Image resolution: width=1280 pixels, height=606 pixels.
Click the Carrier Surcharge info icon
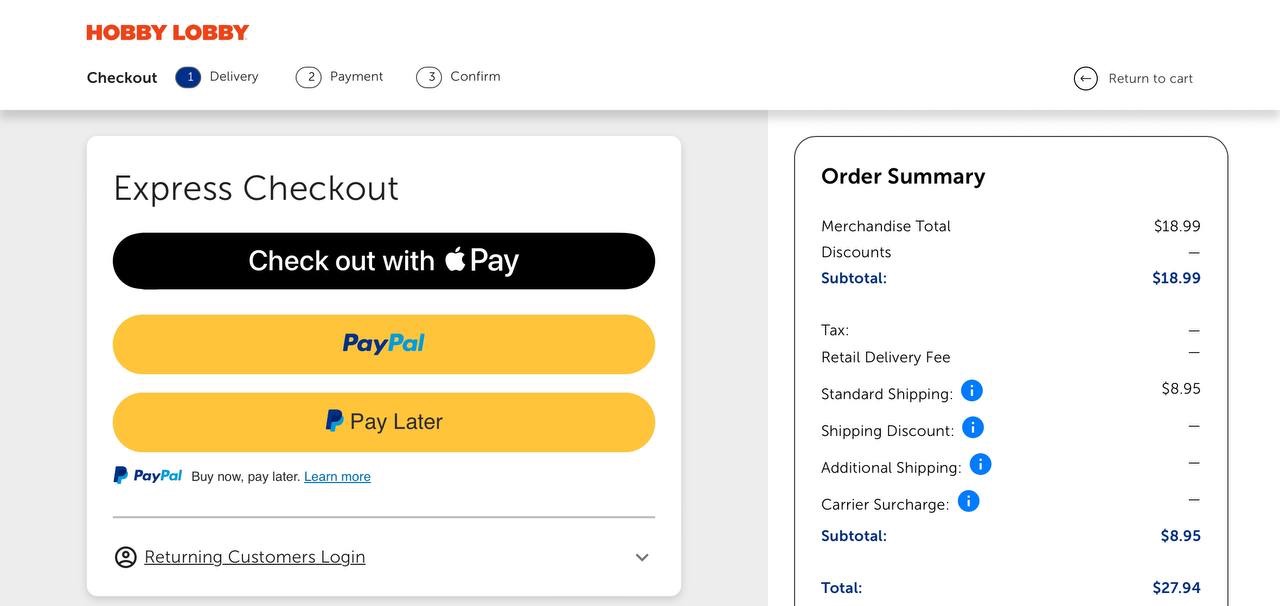[x=968, y=501]
